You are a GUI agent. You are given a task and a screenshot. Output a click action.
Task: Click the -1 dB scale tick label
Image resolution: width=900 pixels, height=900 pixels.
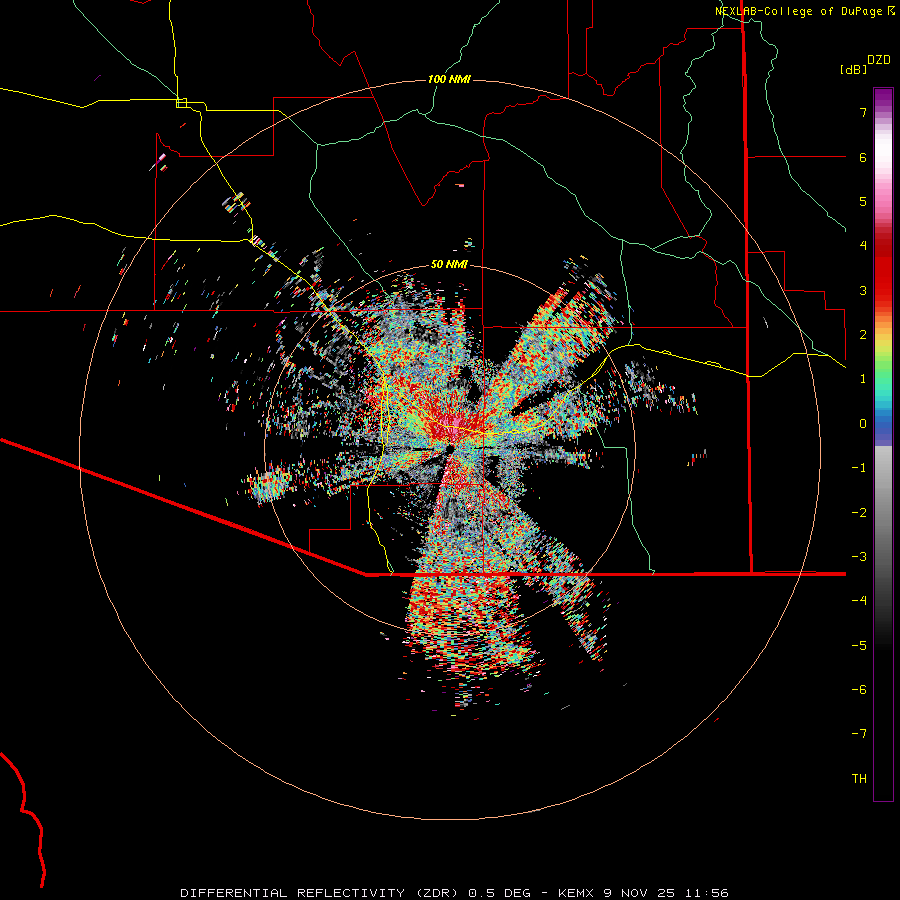tap(859, 468)
